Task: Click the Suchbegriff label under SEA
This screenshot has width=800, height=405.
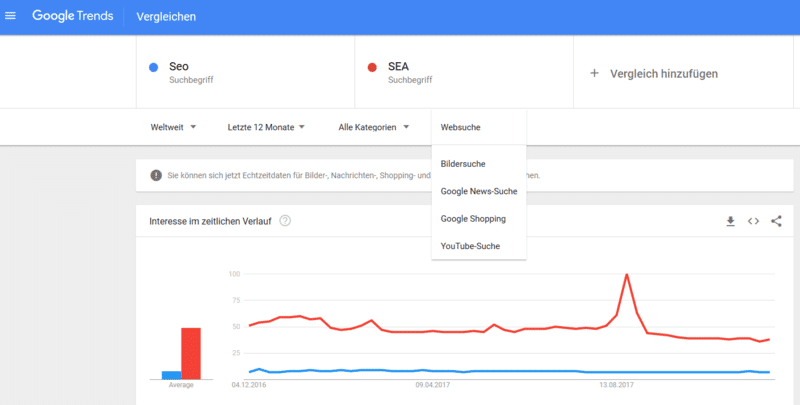Action: [410, 80]
